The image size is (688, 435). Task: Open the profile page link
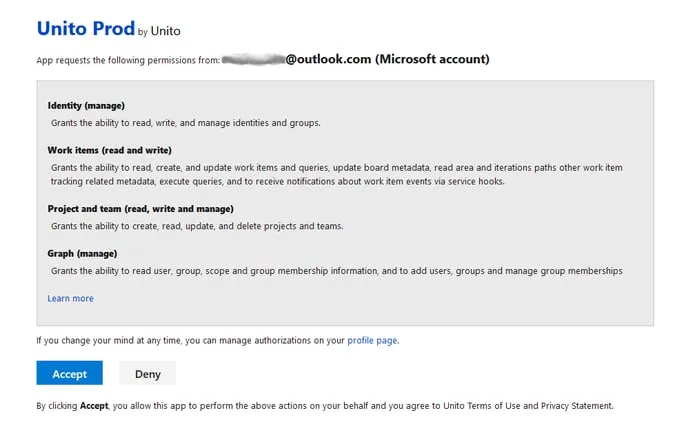372,340
